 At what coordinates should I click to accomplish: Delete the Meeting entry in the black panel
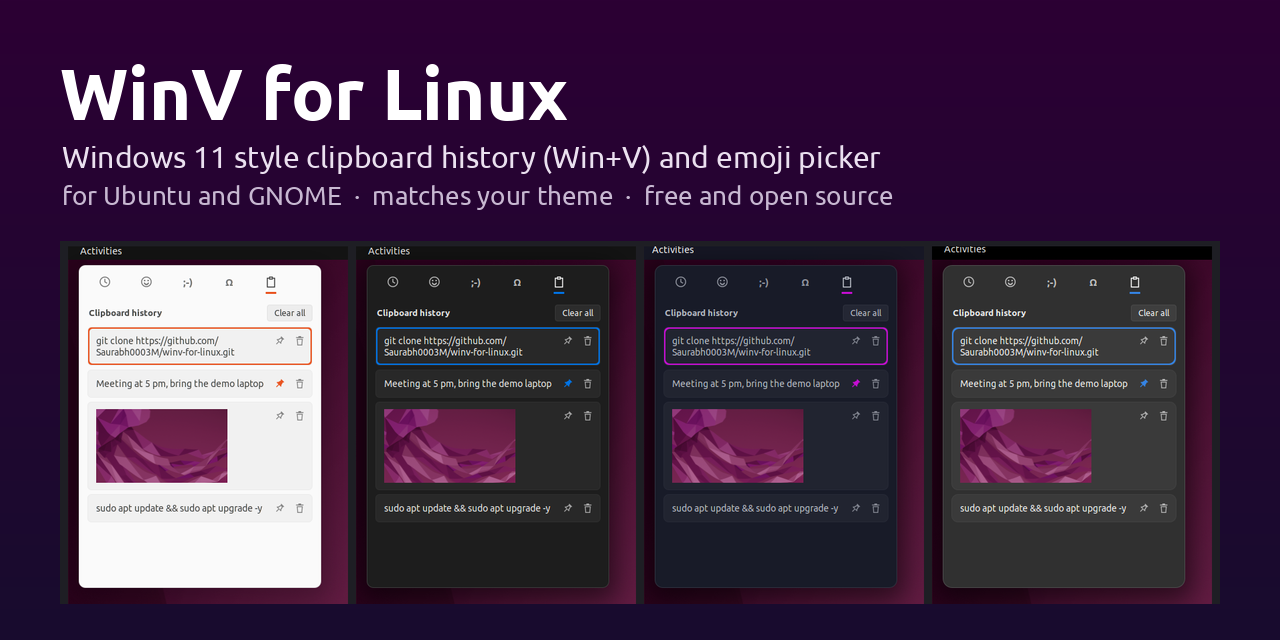(x=588, y=384)
